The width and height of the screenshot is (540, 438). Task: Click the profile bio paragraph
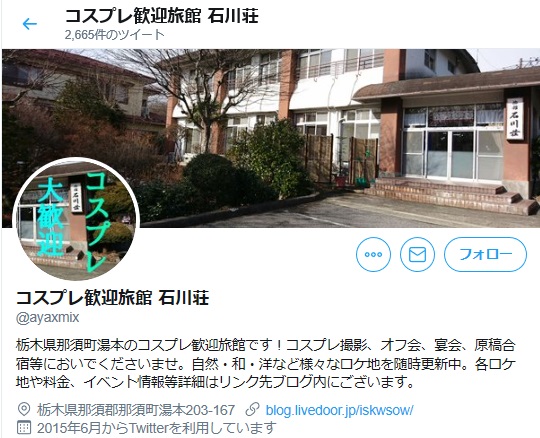266,364
